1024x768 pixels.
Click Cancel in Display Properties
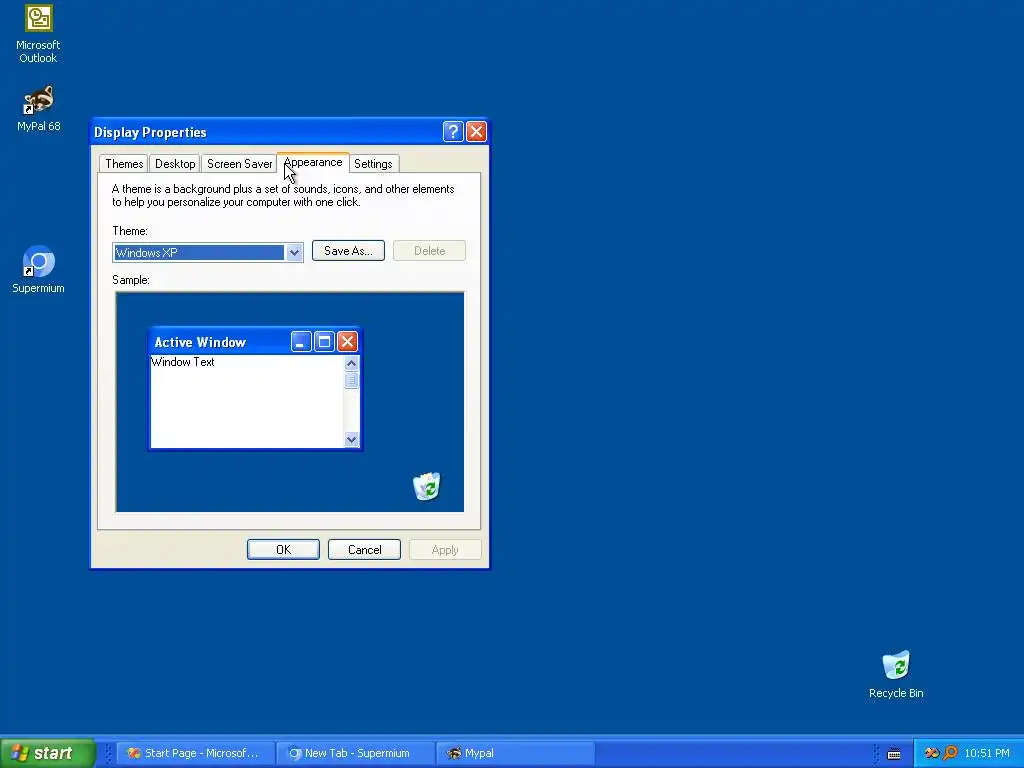point(364,550)
